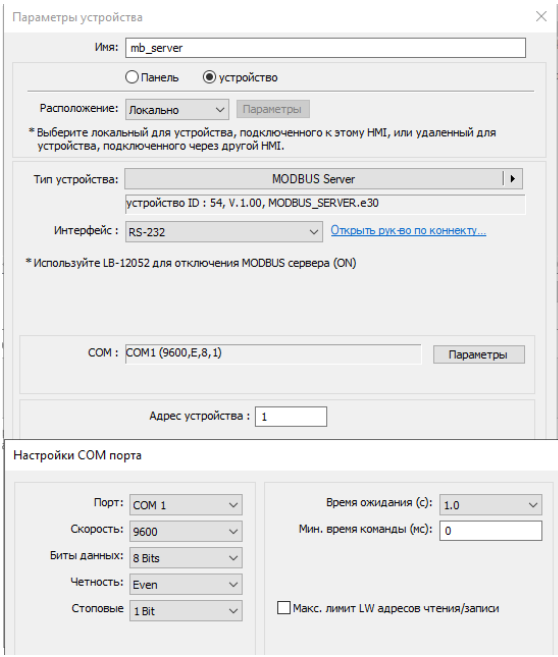Open the Биты данных dropdown
This screenshot has width=558, height=657.
[186, 558]
